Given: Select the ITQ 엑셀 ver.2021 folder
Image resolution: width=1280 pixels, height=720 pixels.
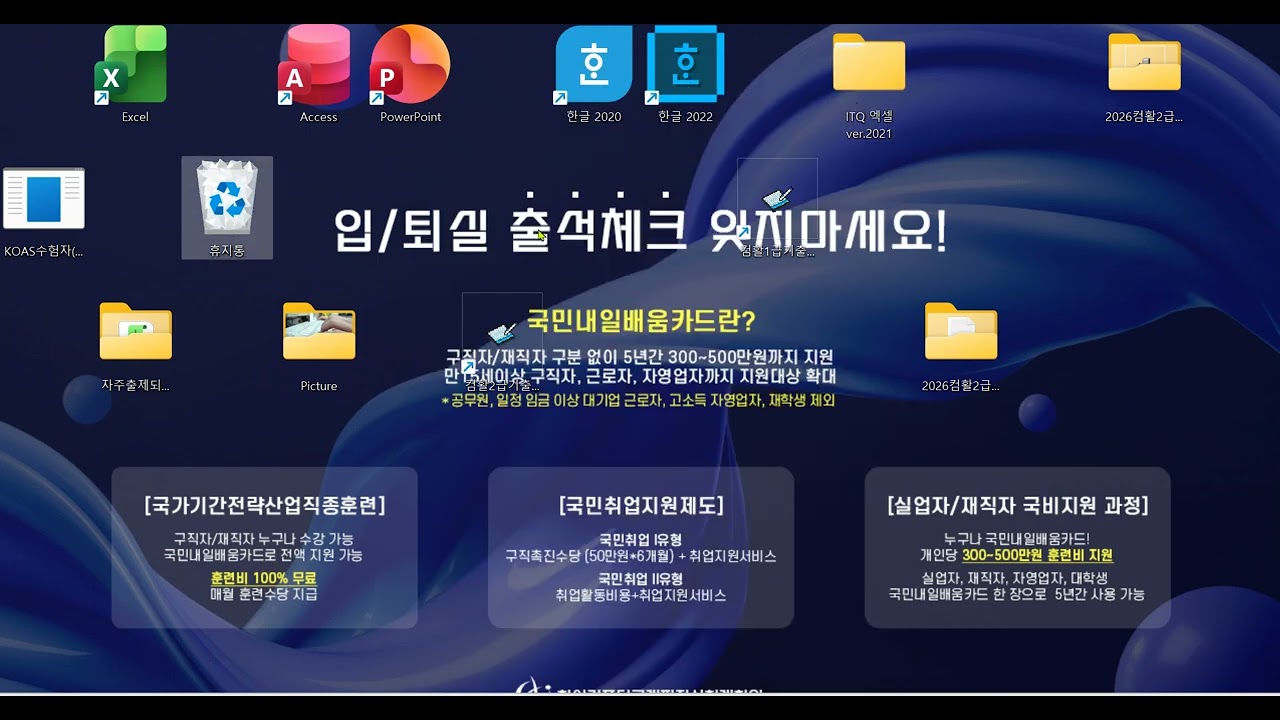Looking at the screenshot, I should (869, 64).
